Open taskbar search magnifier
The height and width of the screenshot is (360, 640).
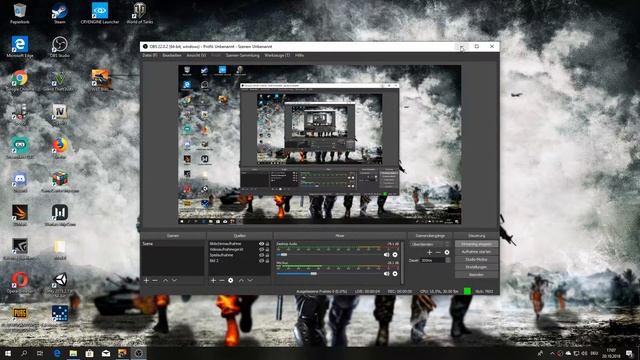[24, 353]
